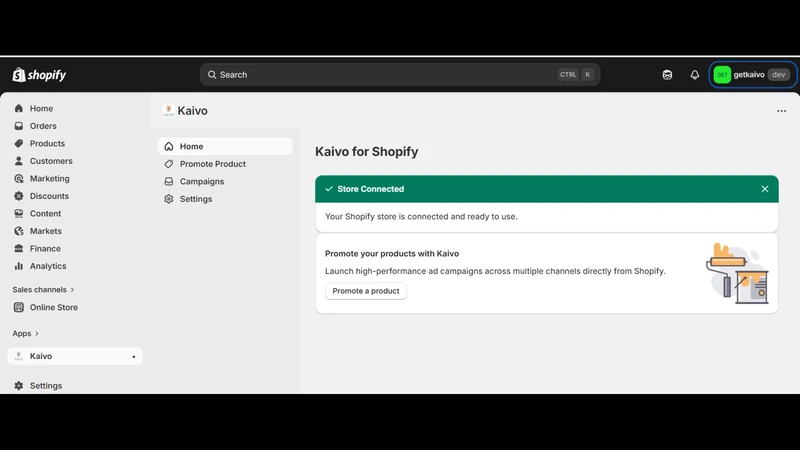Click the Finance bank icon
The width and height of the screenshot is (800, 450).
tap(19, 248)
